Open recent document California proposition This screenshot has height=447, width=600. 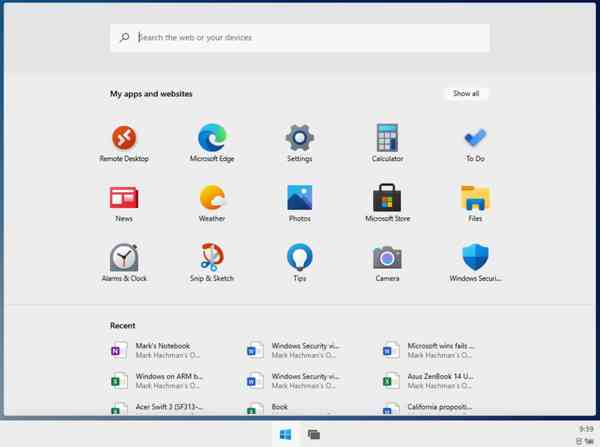(x=429, y=408)
